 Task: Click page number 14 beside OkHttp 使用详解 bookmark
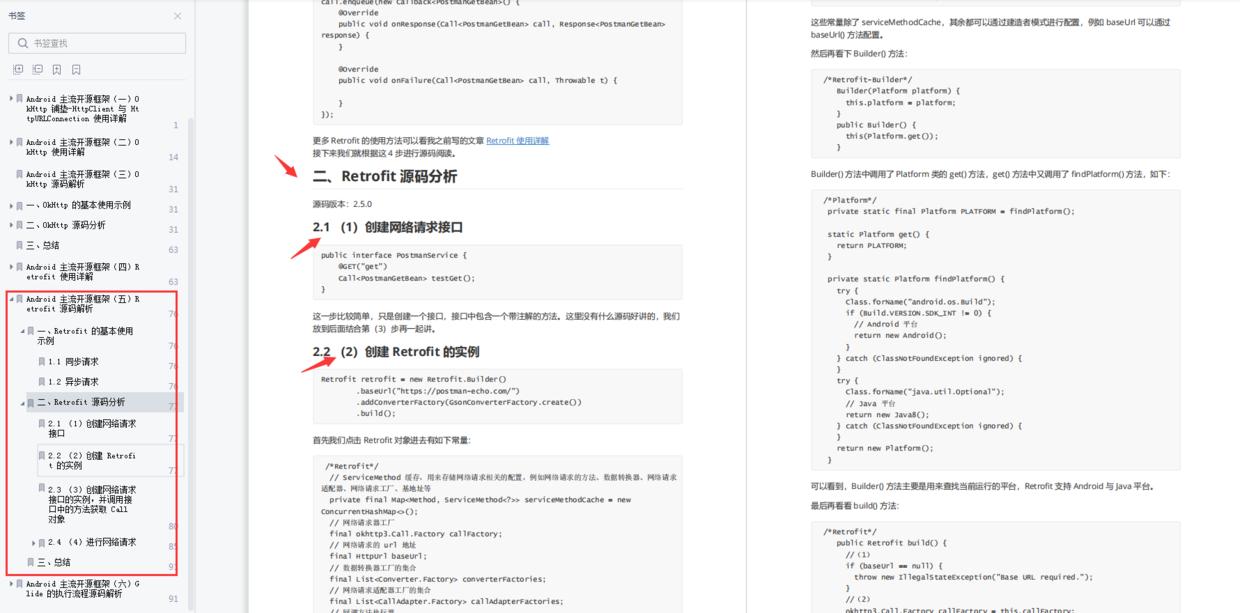point(173,157)
